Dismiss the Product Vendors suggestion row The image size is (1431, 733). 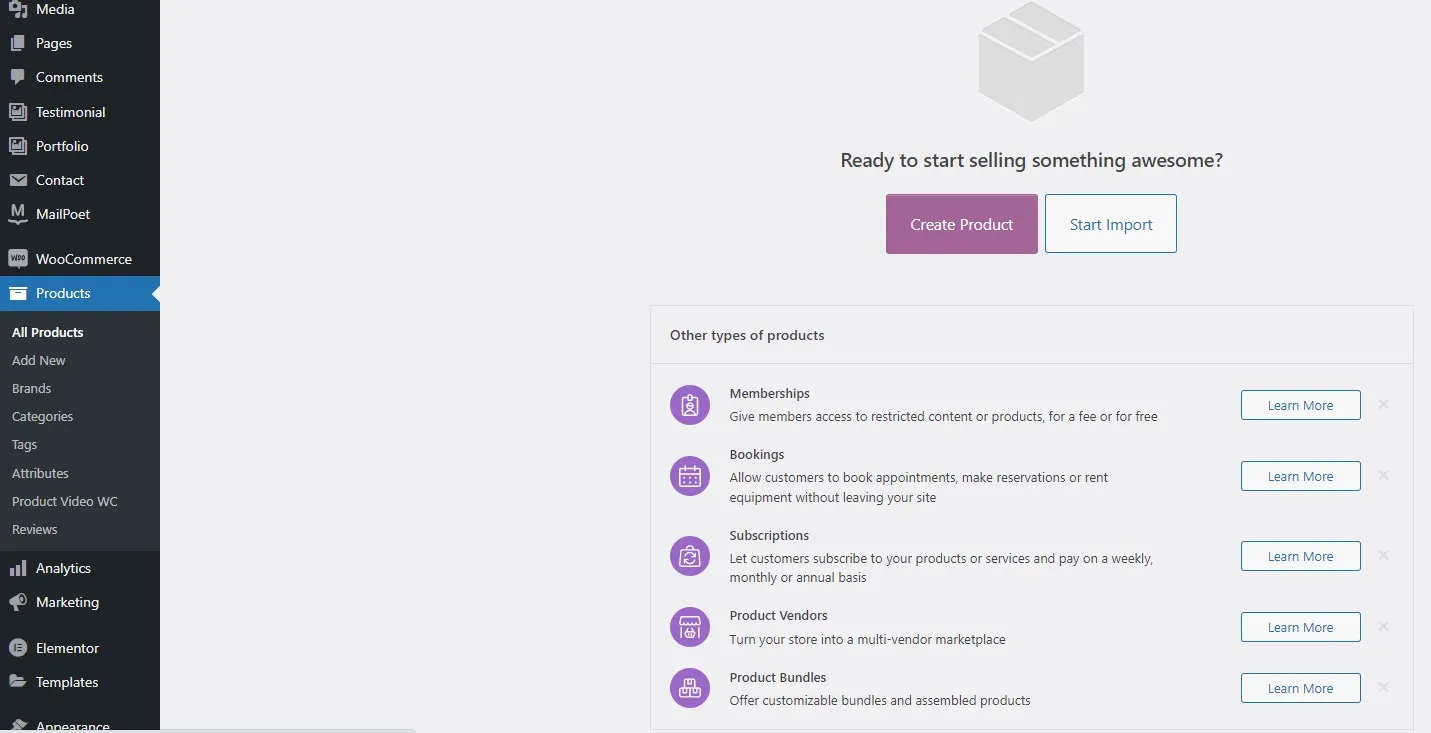click(x=1384, y=627)
